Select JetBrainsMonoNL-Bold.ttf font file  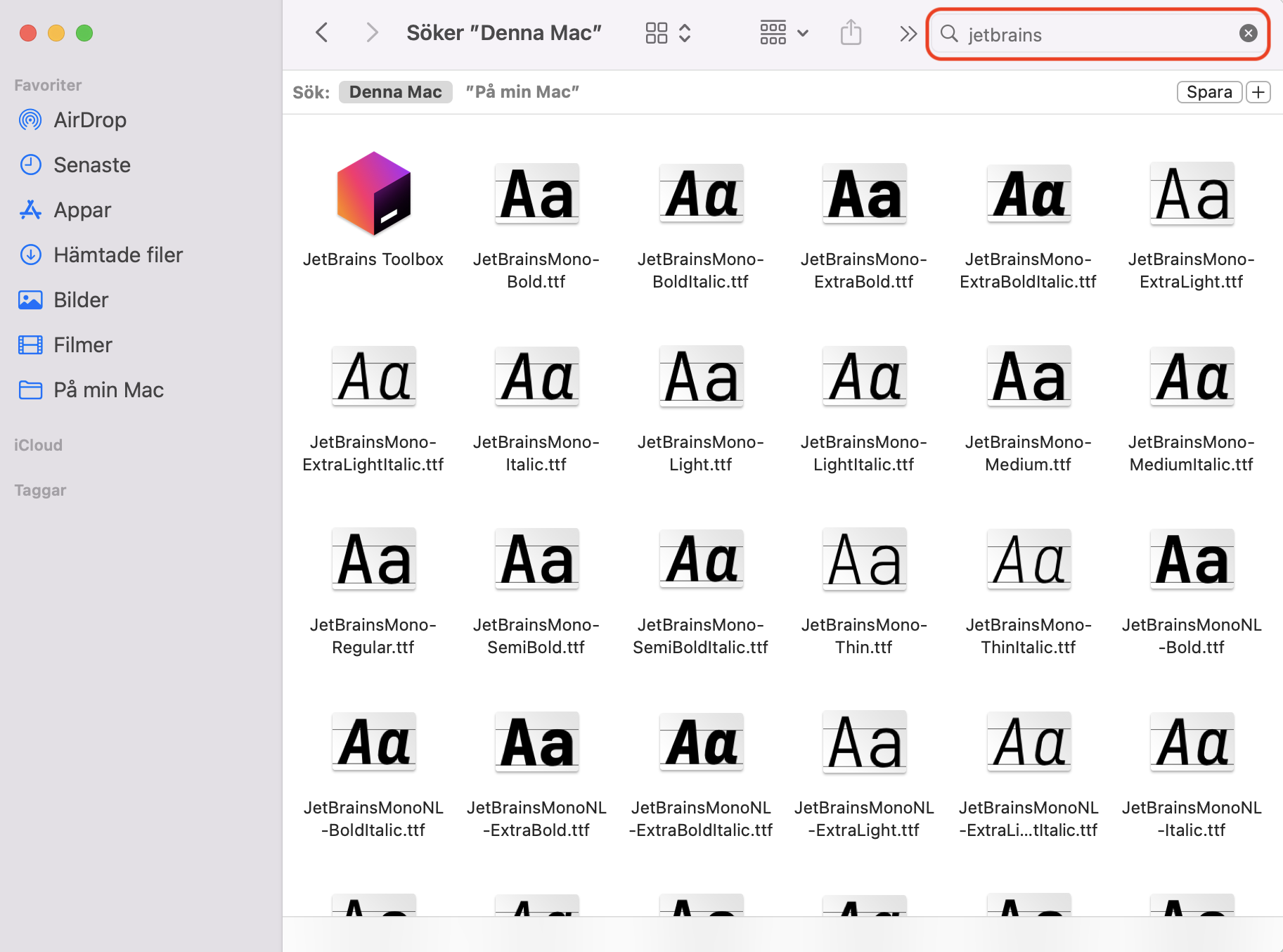coord(1192,559)
